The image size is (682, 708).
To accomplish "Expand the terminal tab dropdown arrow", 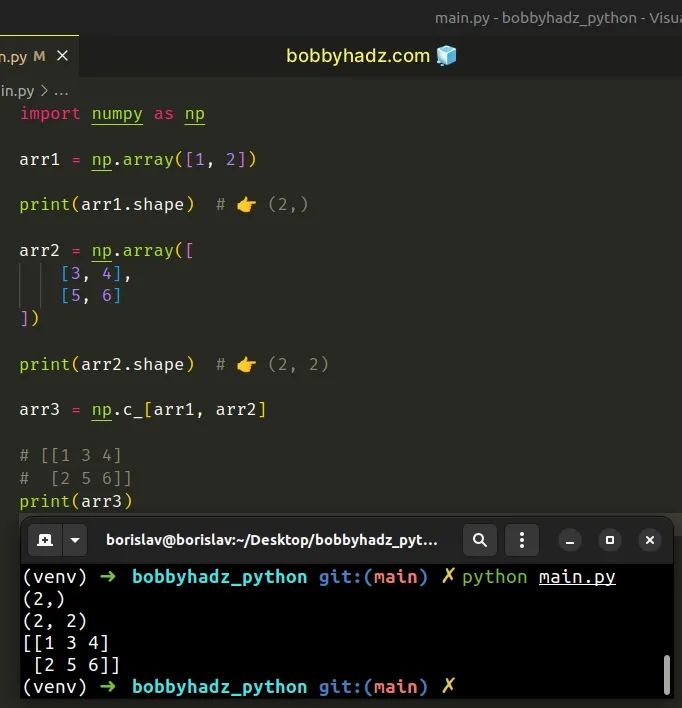I will (x=75, y=540).
